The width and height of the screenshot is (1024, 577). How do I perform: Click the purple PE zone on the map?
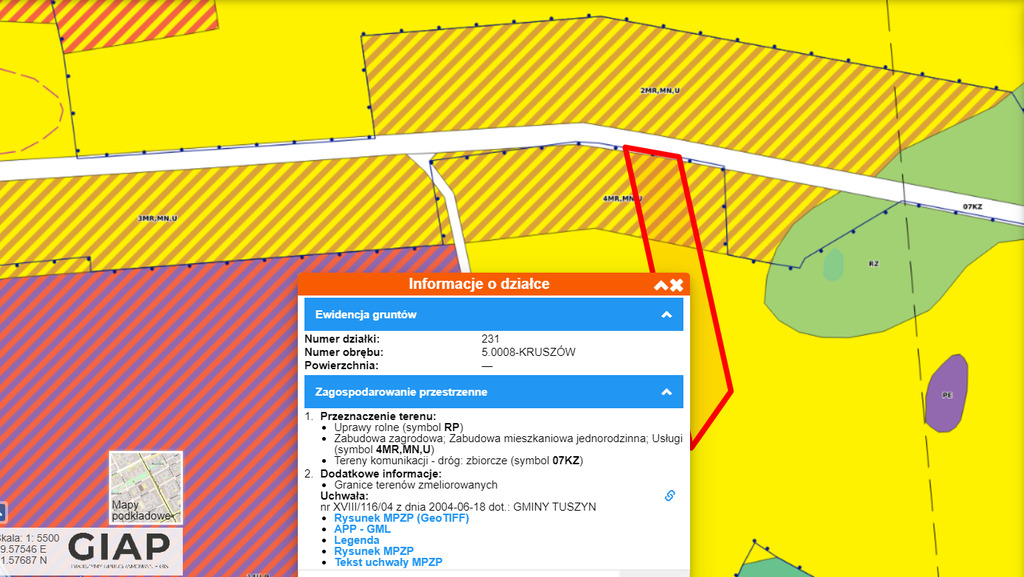tap(946, 394)
